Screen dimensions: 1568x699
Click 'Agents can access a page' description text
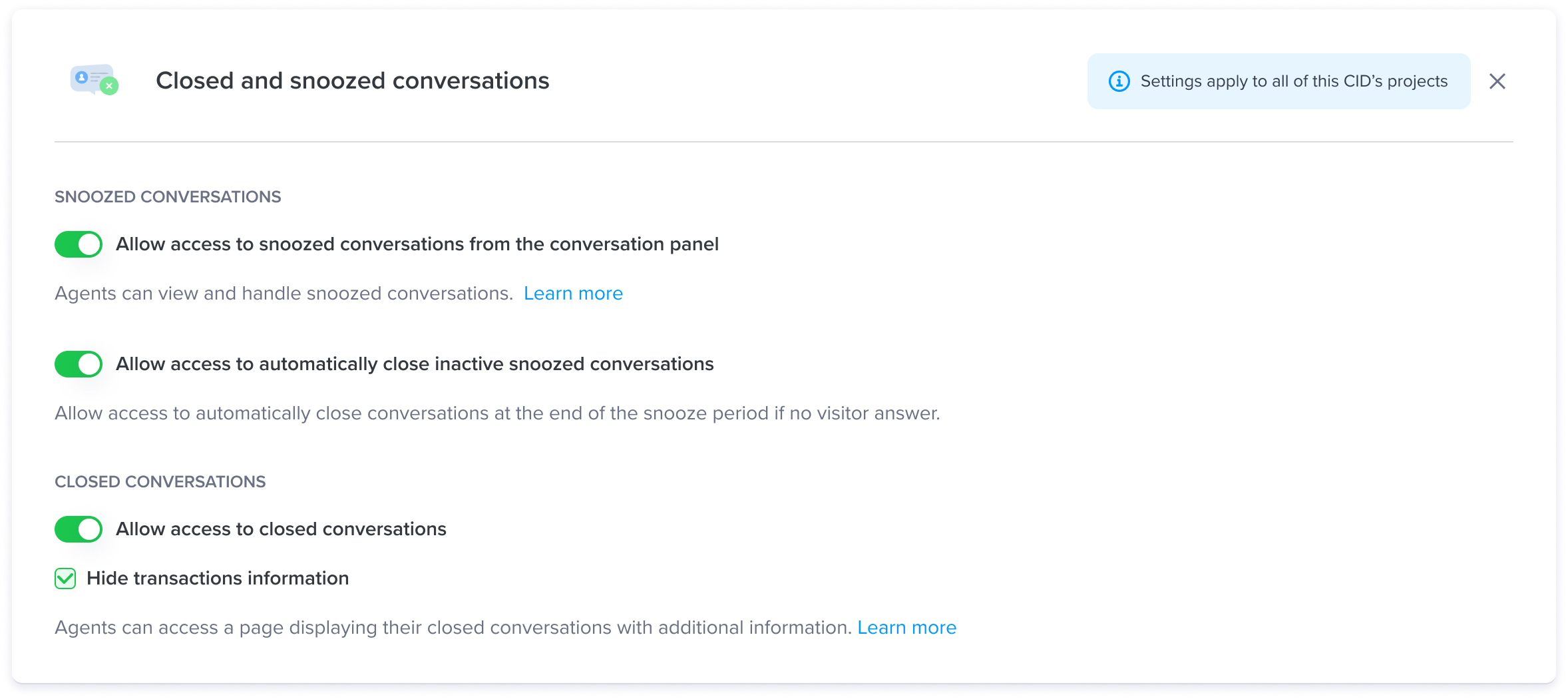453,628
